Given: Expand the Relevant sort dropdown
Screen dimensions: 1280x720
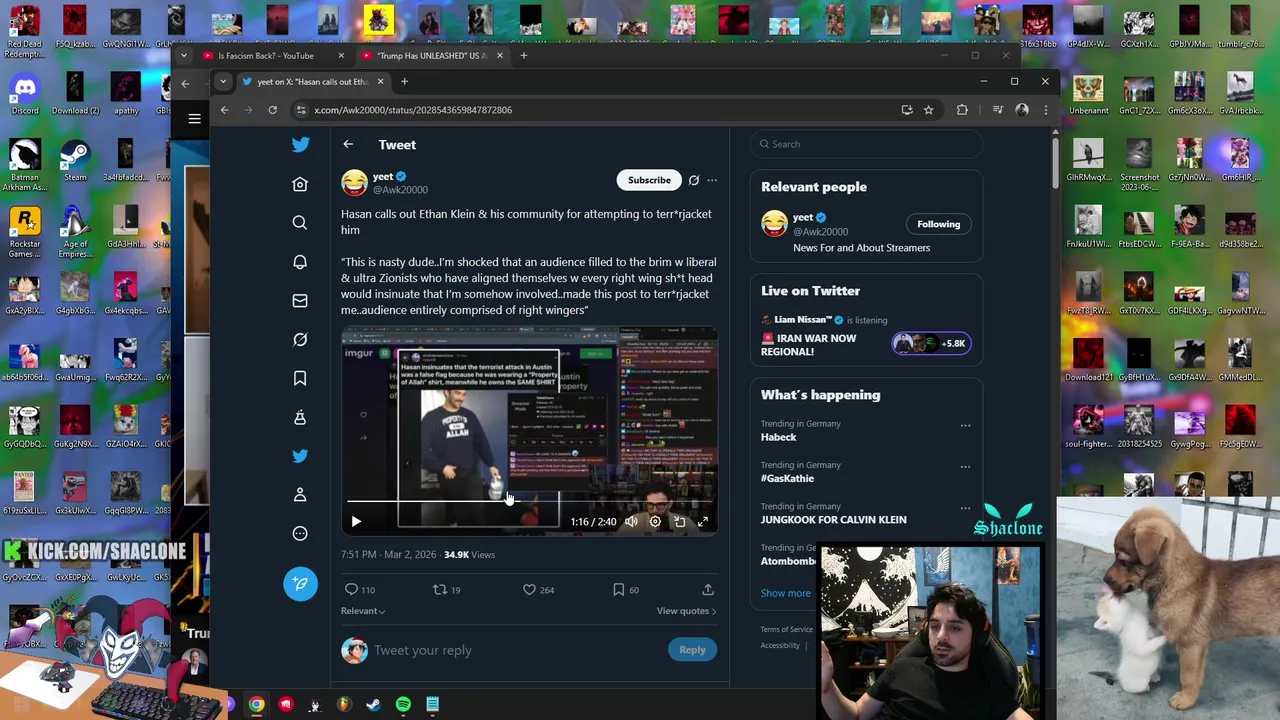Looking at the screenshot, I should pyautogui.click(x=363, y=611).
